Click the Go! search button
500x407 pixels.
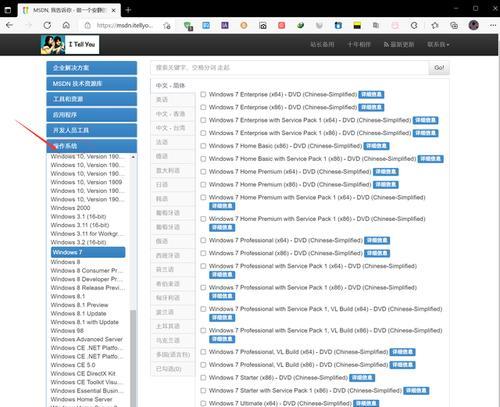(x=439, y=68)
